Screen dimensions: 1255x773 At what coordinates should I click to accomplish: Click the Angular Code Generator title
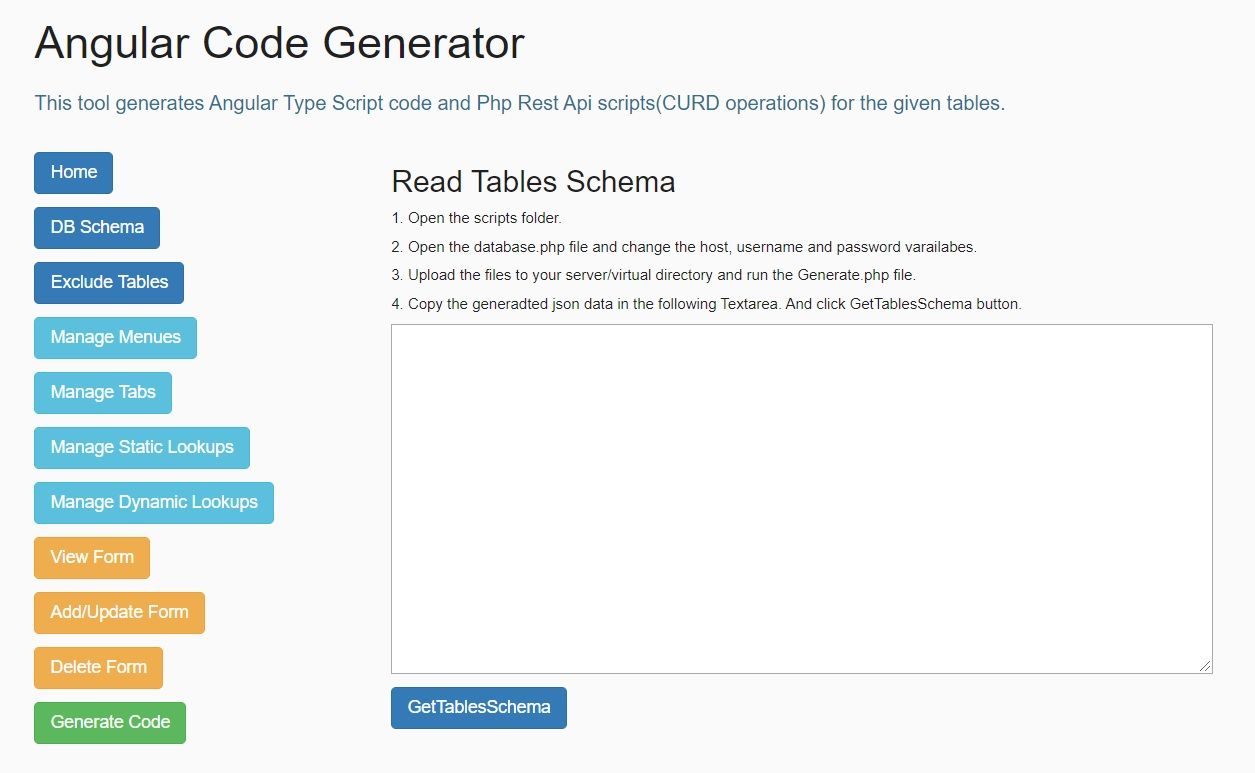click(280, 44)
